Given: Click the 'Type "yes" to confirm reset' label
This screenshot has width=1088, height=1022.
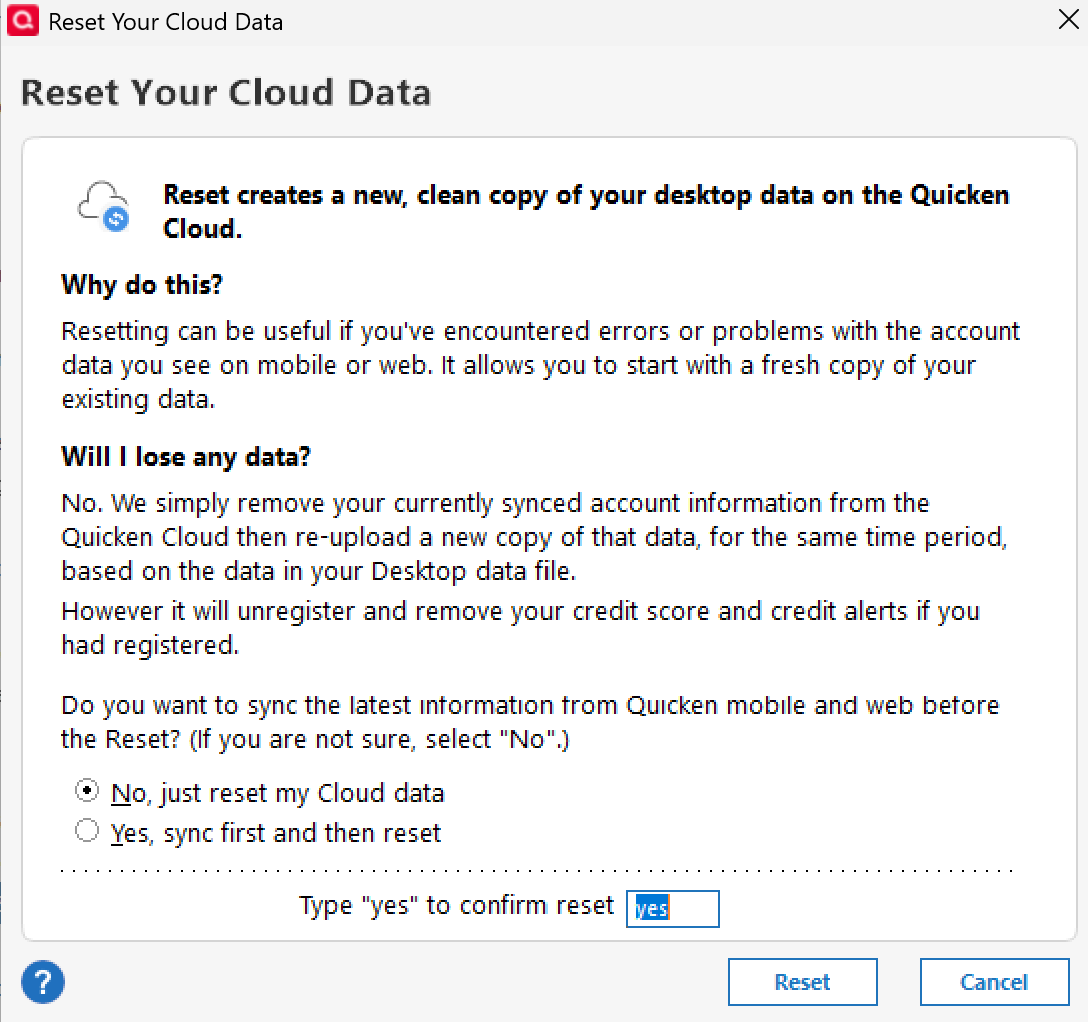Looking at the screenshot, I should pos(457,905).
